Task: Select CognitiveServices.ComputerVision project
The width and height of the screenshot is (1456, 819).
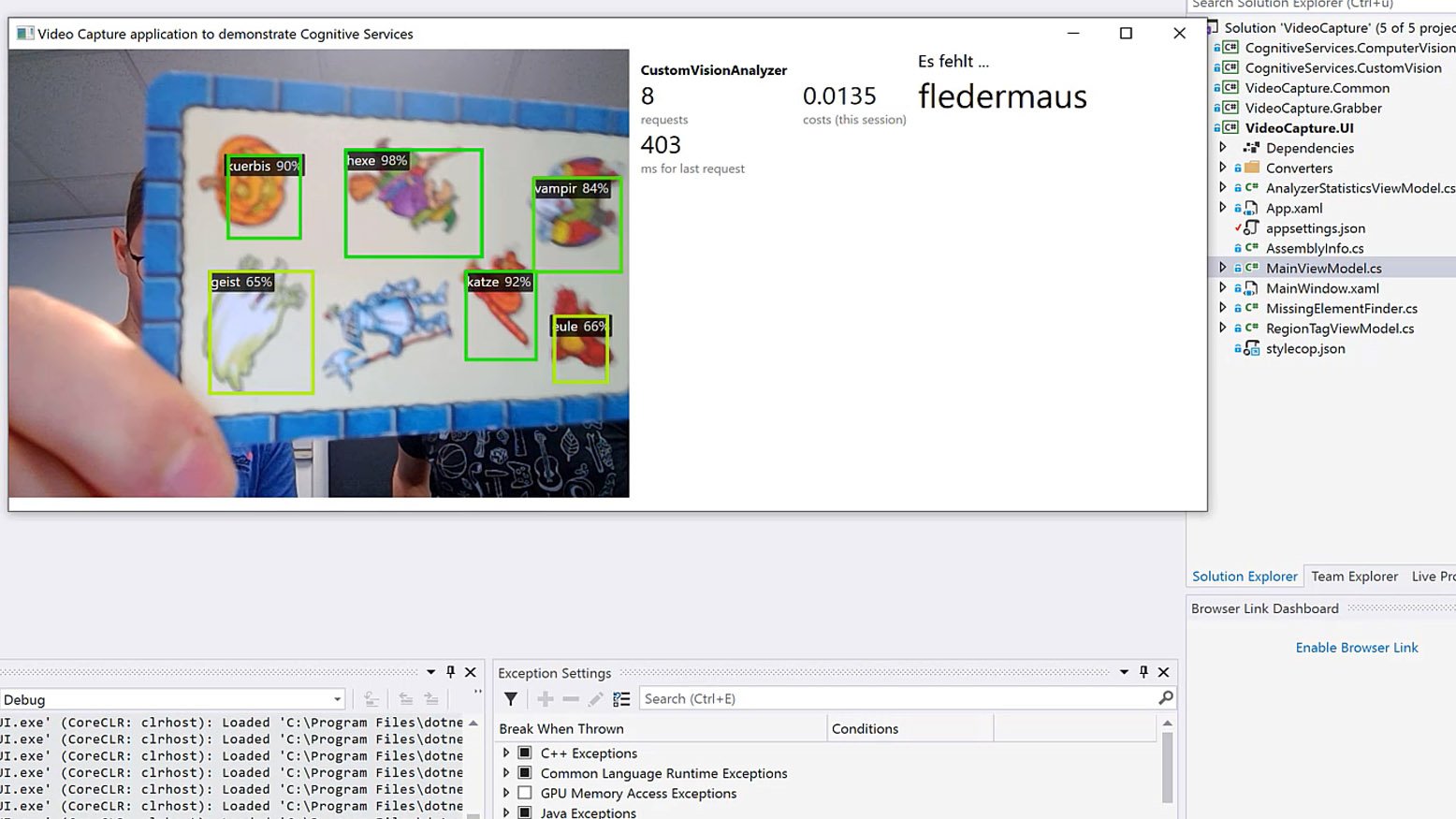Action: tap(1349, 48)
